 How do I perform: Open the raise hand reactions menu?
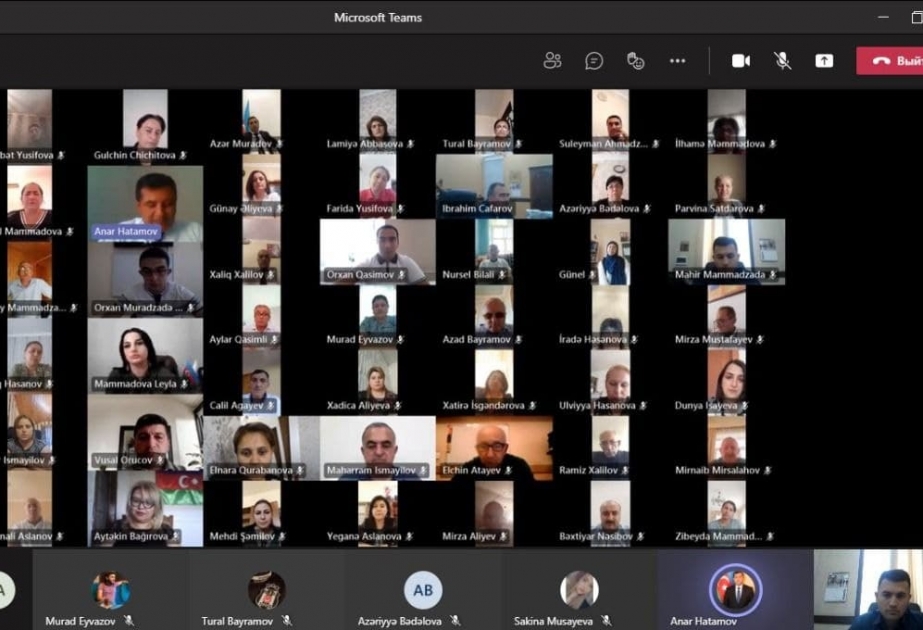pos(636,61)
